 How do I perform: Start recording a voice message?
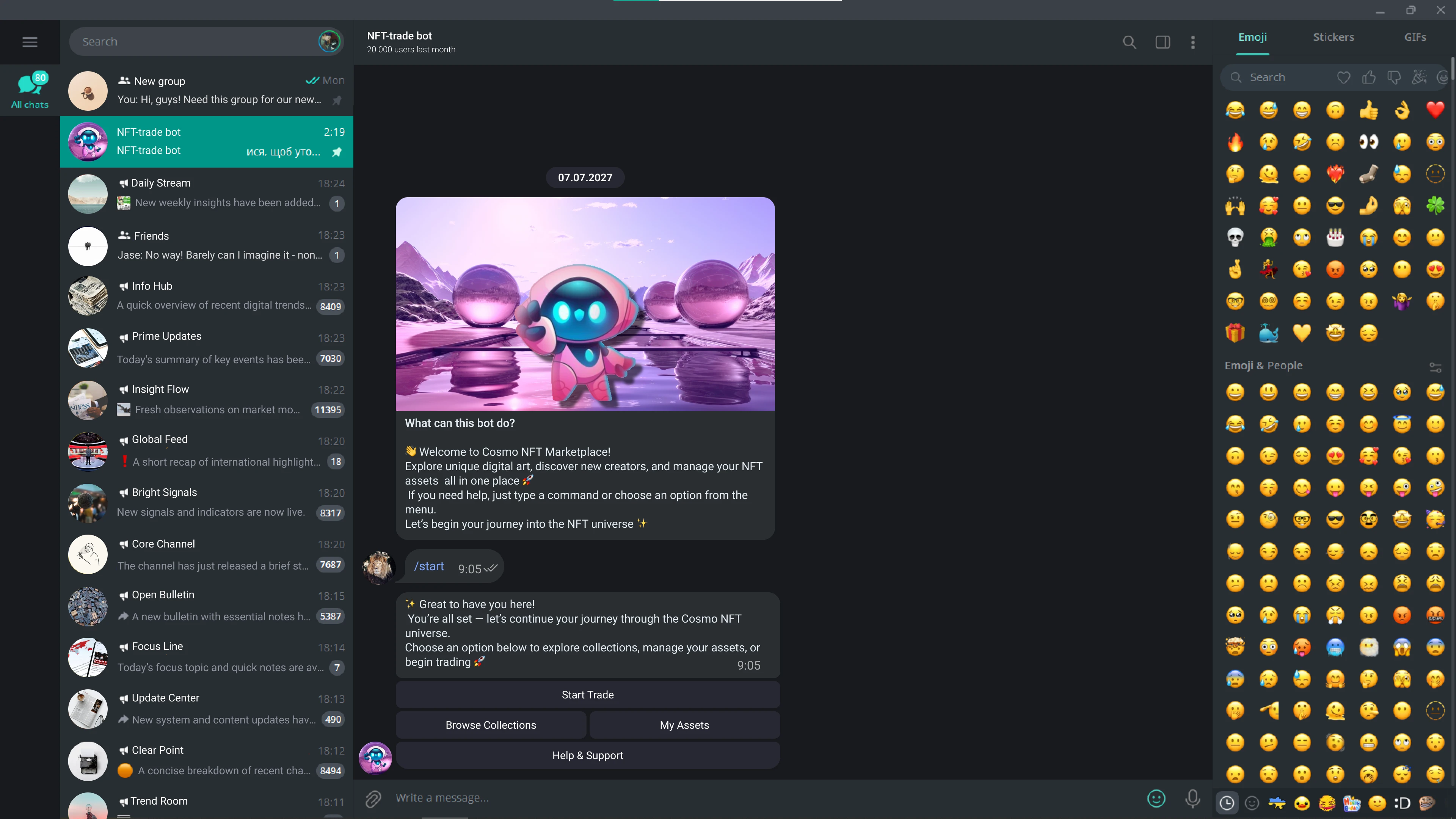click(x=1192, y=799)
